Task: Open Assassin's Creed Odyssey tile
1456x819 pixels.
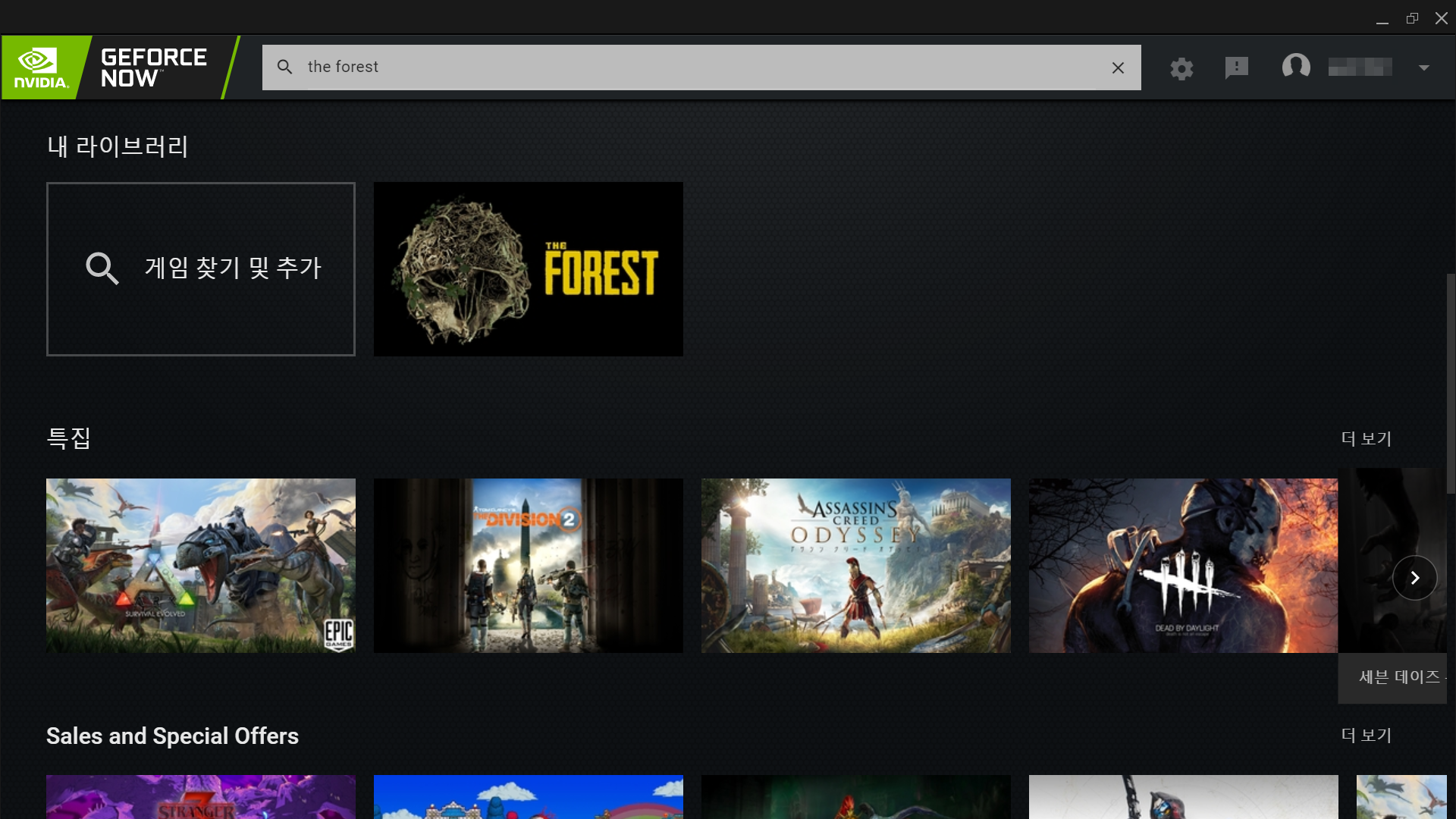Action: click(855, 565)
